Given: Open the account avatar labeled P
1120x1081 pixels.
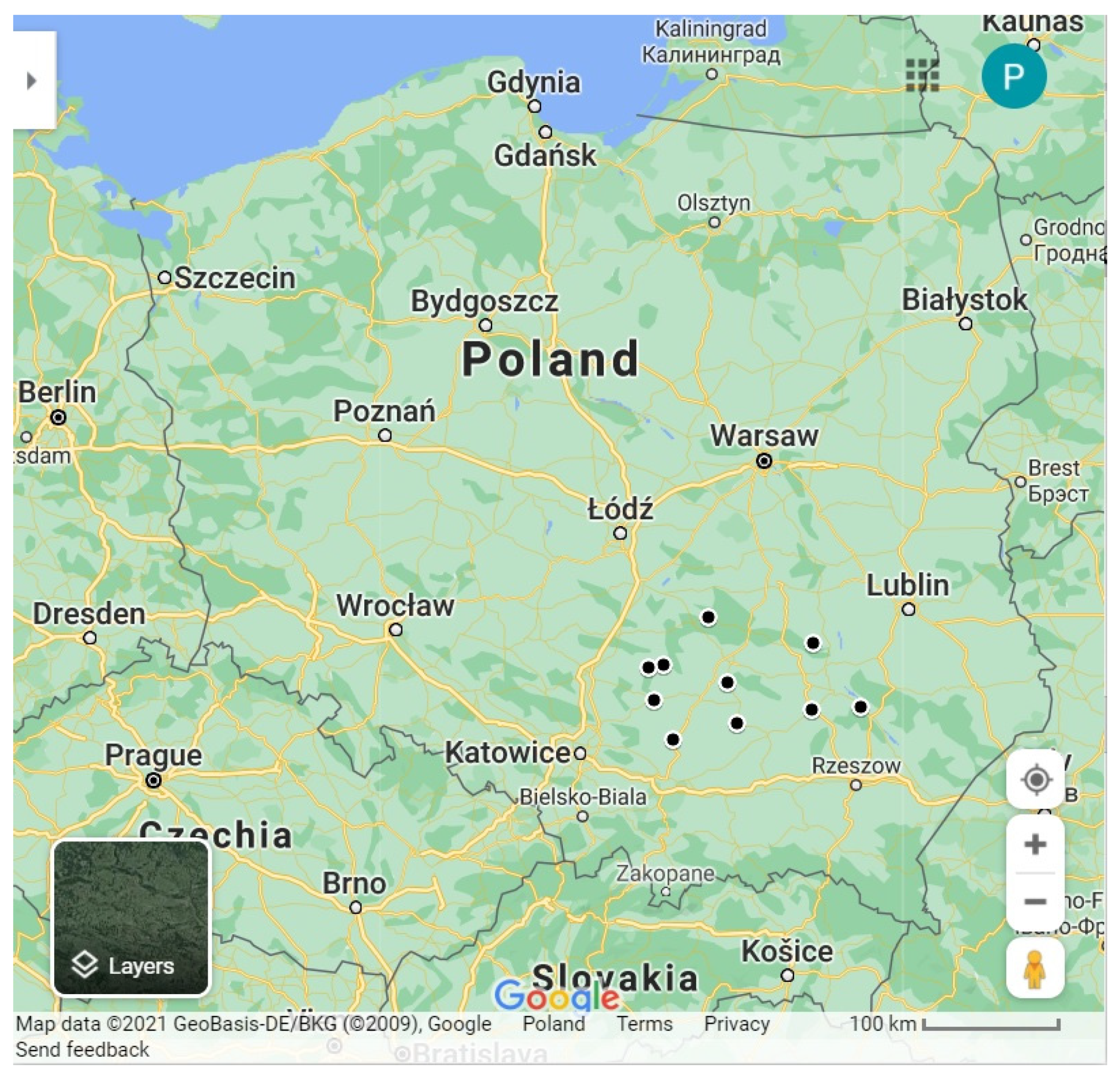Looking at the screenshot, I should click(1014, 76).
